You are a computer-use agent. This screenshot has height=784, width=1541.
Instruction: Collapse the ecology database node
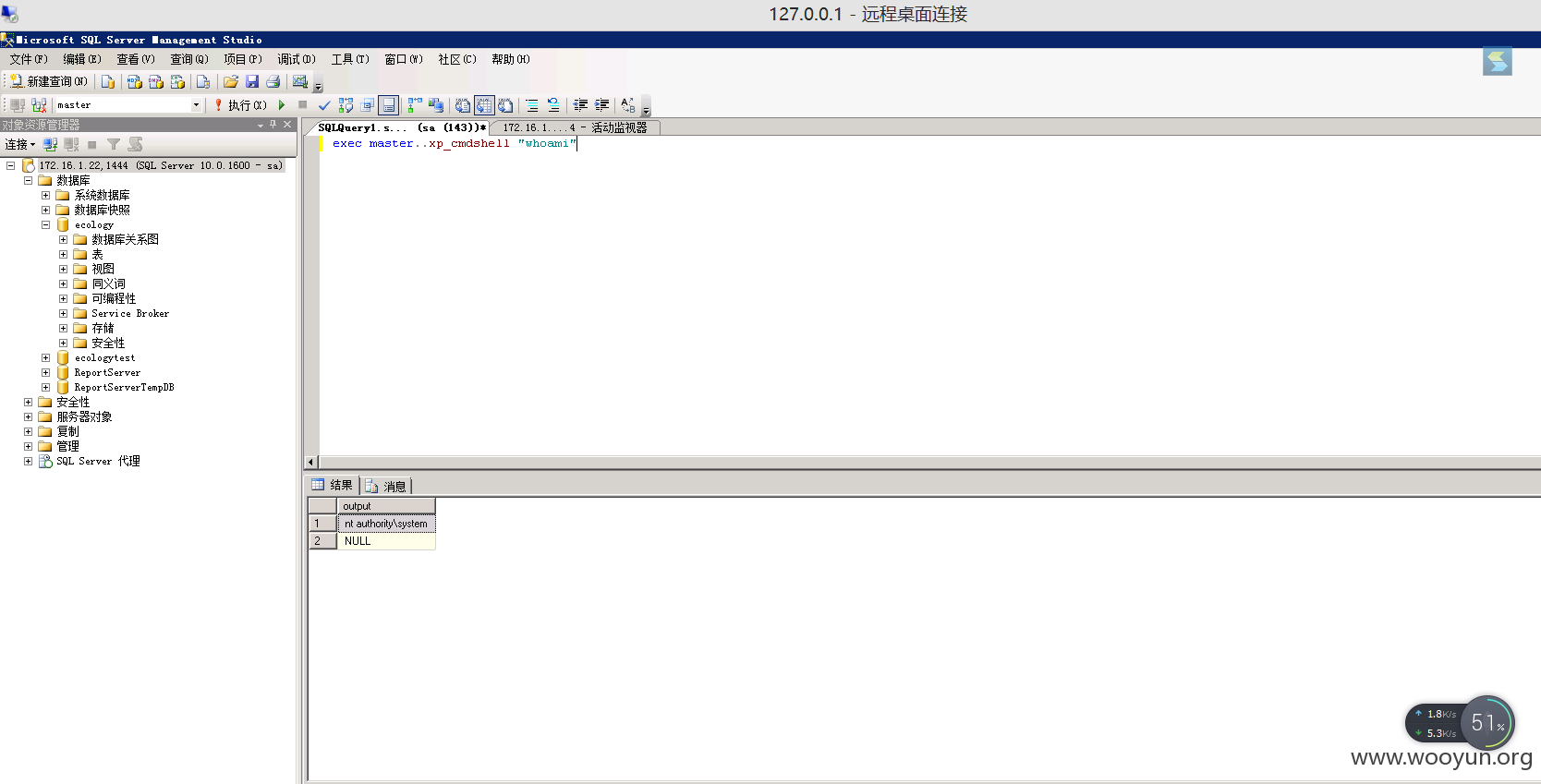[x=45, y=224]
